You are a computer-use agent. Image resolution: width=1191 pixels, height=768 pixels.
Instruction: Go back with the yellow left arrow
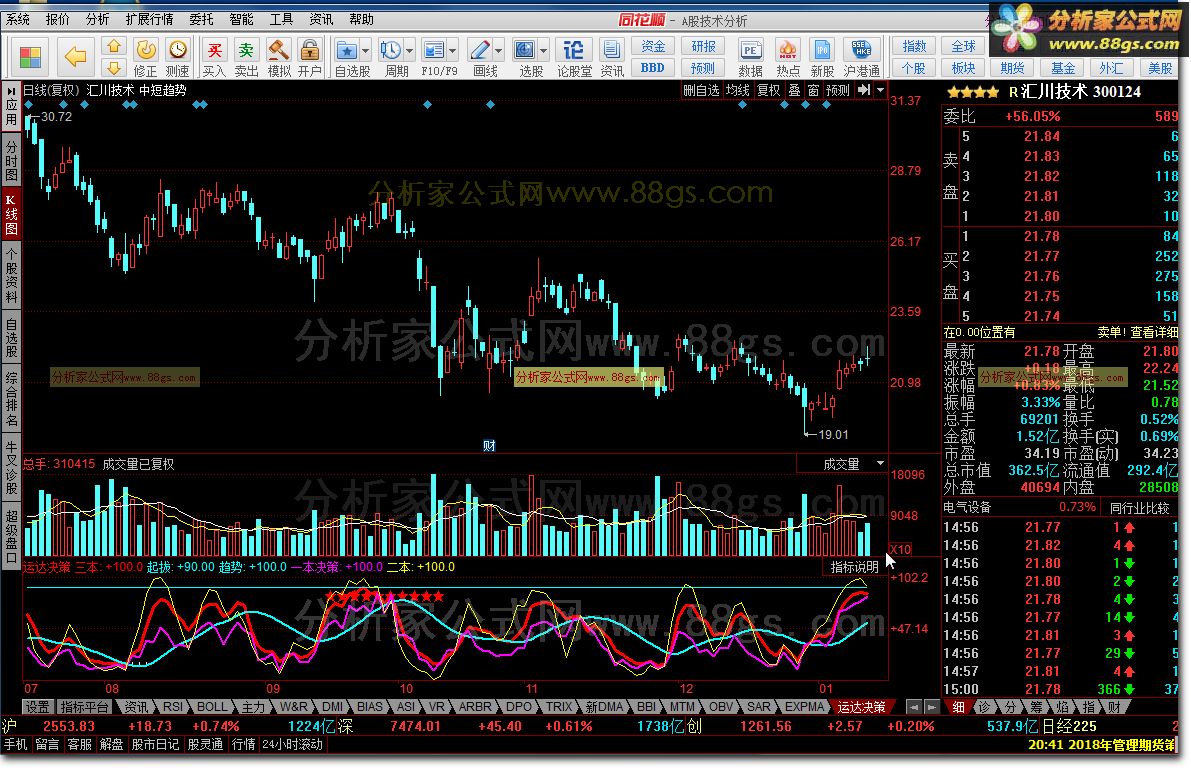(x=75, y=56)
